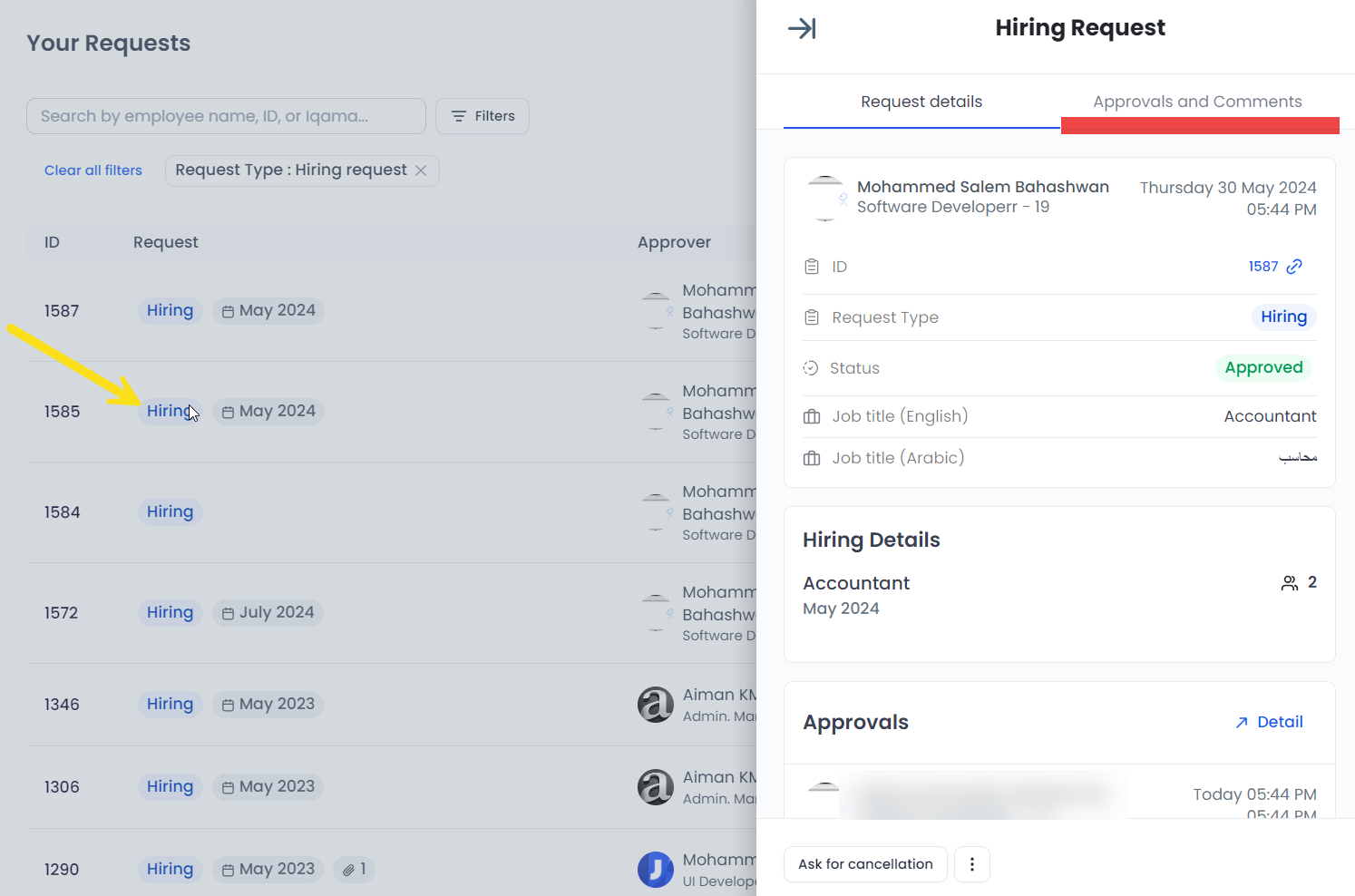Select the Request details tab
This screenshot has width=1355, height=896.
pos(921,101)
